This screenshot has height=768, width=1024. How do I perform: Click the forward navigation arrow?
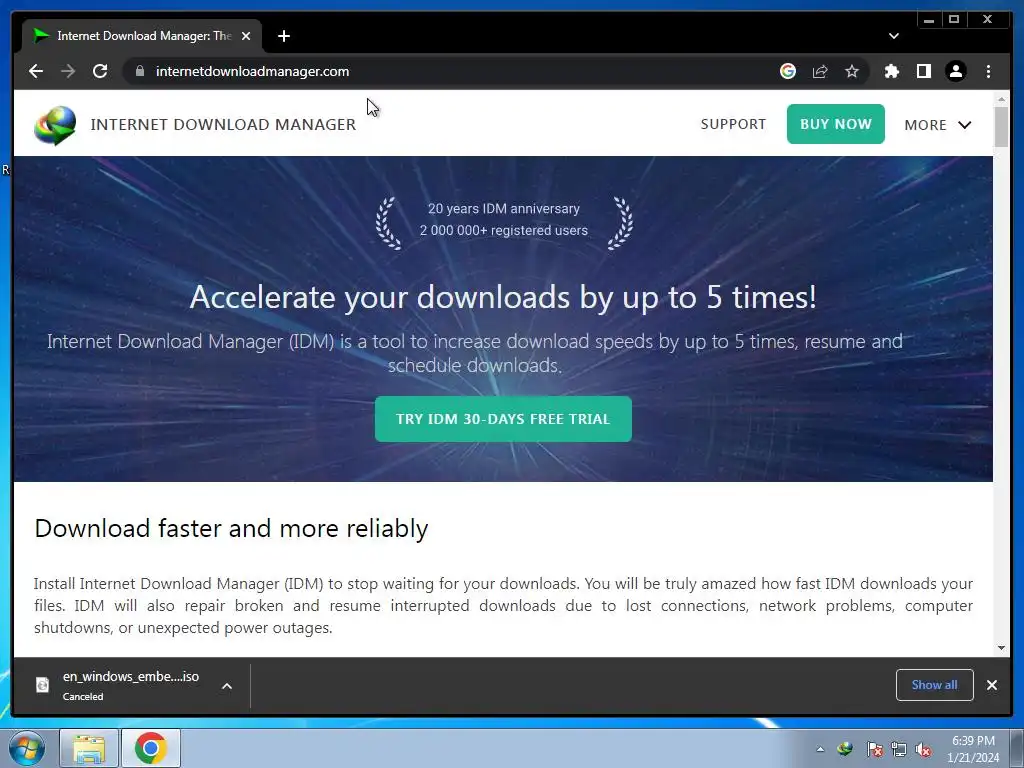click(68, 71)
